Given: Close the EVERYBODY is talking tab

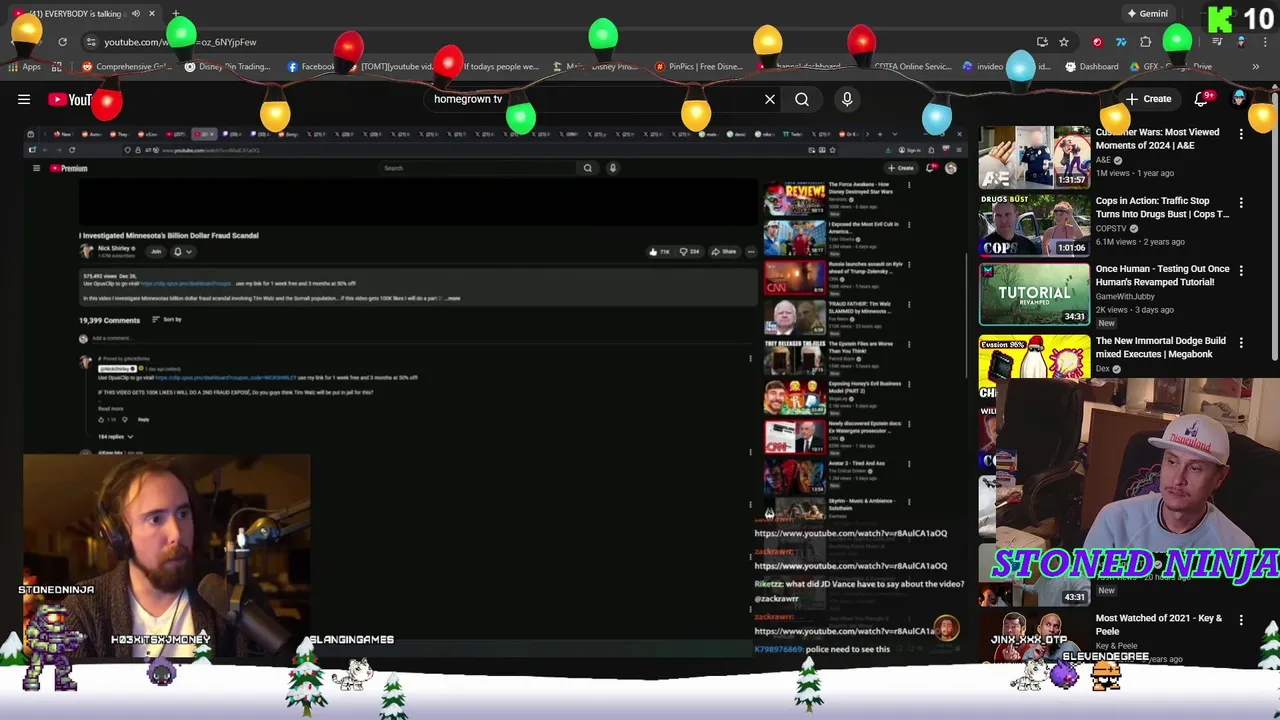Looking at the screenshot, I should coord(152,14).
